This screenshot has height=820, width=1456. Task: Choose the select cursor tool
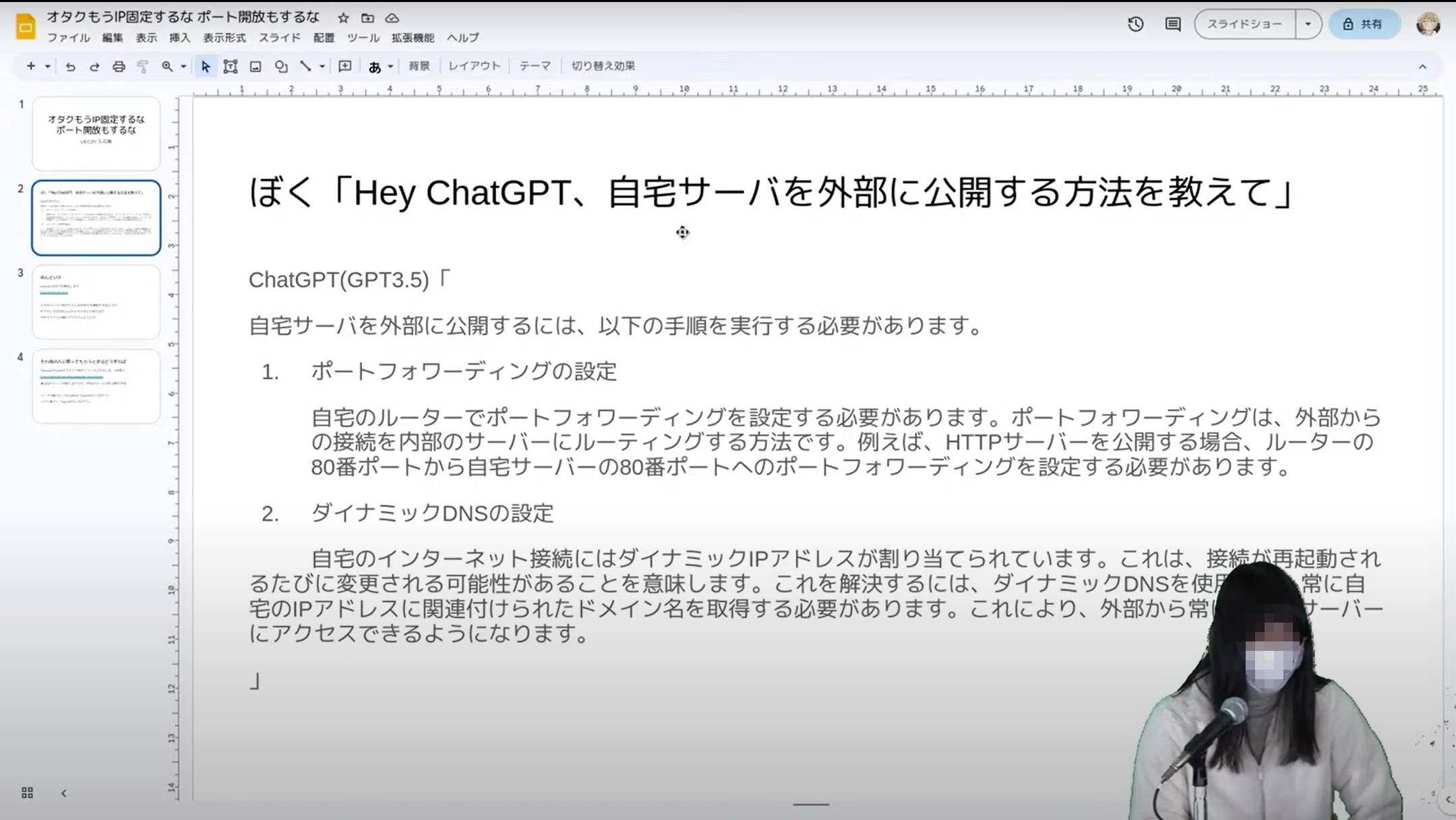206,66
